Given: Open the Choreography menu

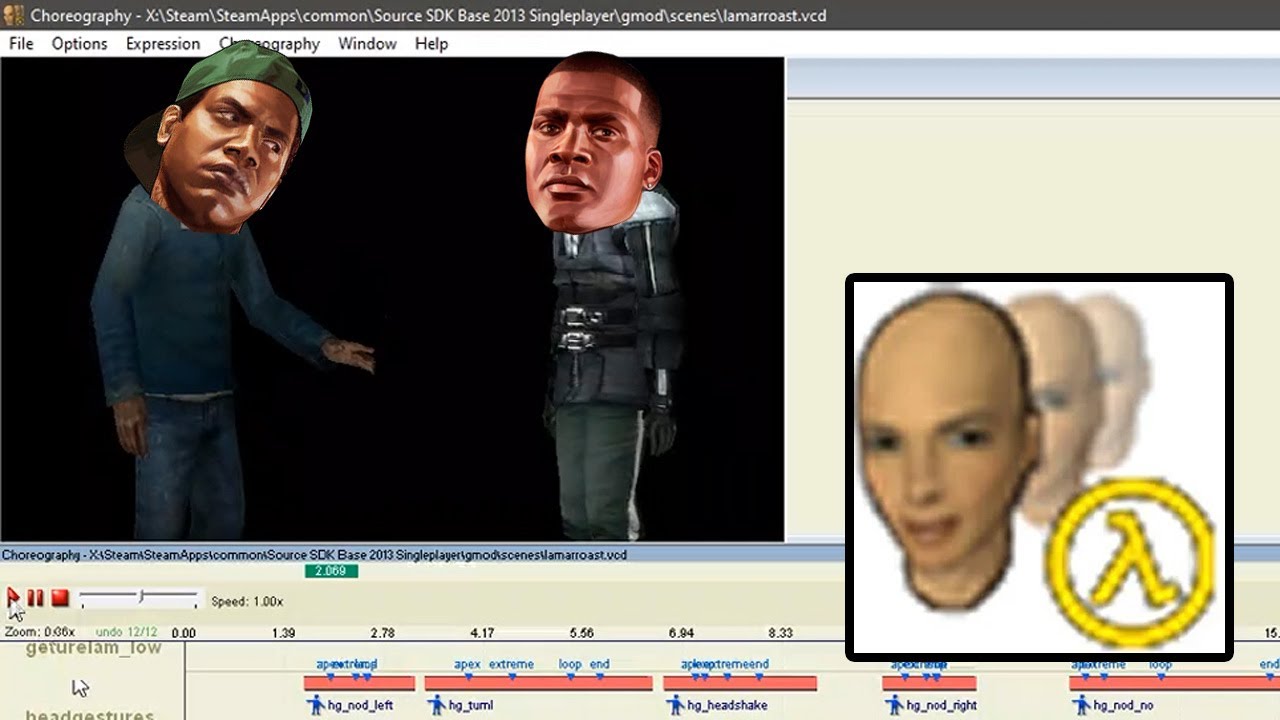Looking at the screenshot, I should [x=269, y=44].
